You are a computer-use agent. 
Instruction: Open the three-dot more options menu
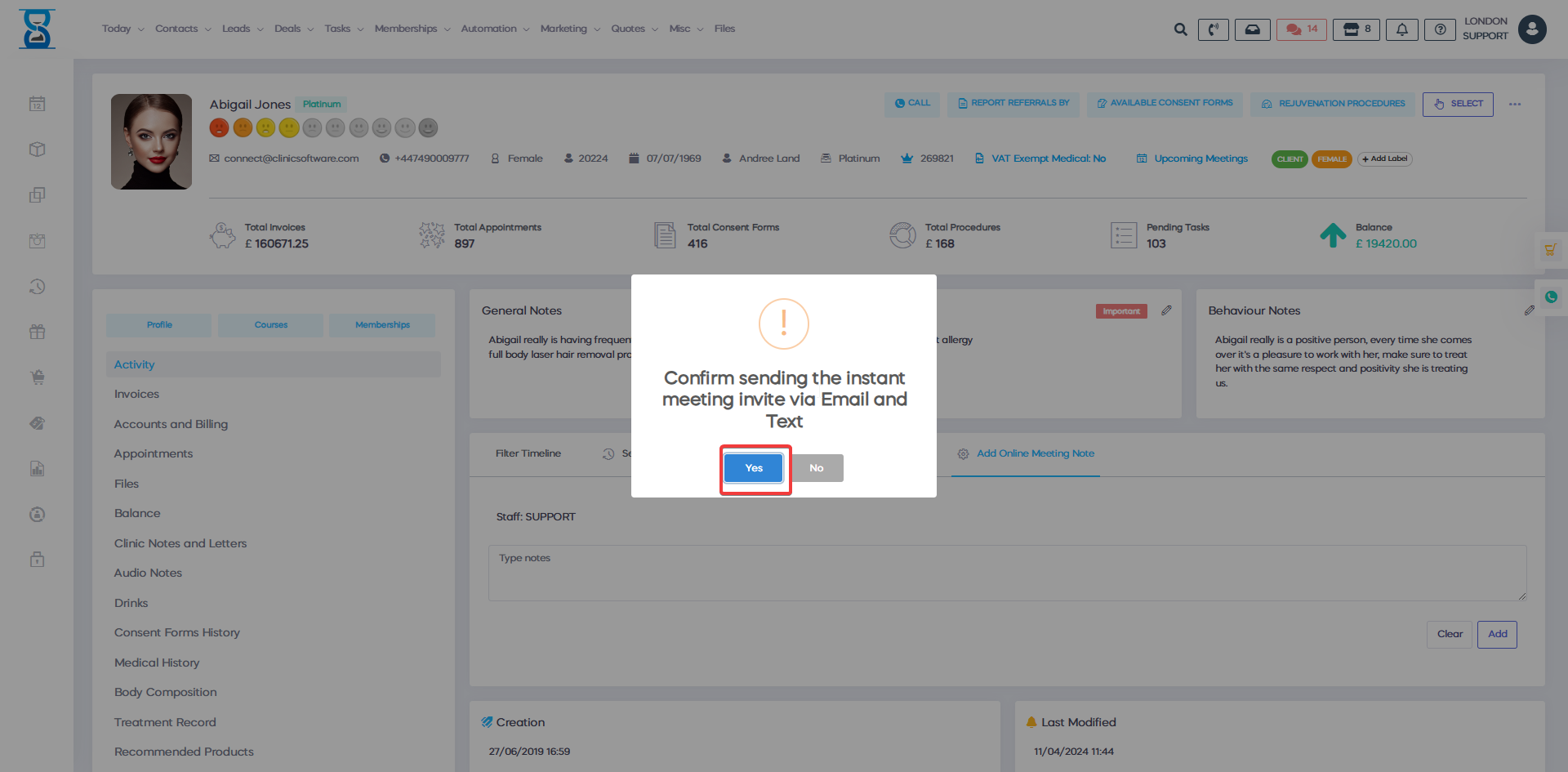[1515, 105]
